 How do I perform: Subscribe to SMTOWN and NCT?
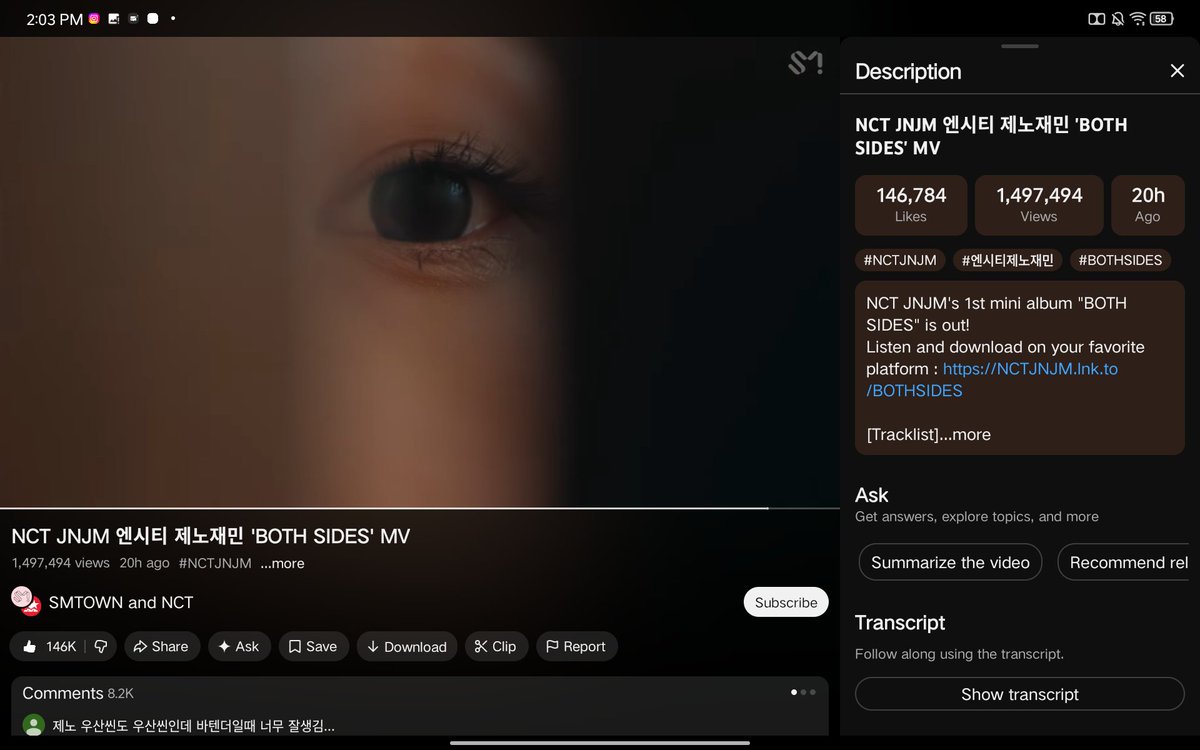click(x=785, y=602)
